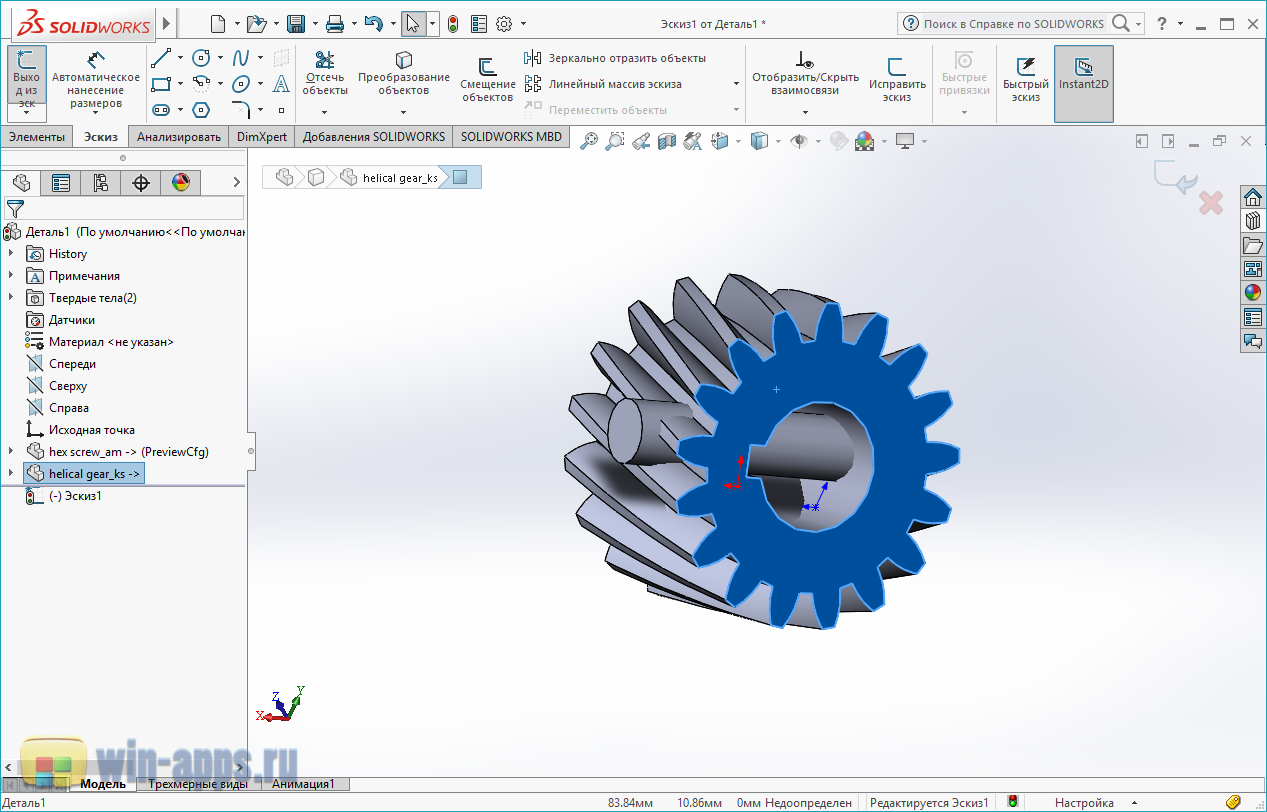Open Design Library in task pane
The height and width of the screenshot is (812, 1267).
pyautogui.click(x=1253, y=221)
